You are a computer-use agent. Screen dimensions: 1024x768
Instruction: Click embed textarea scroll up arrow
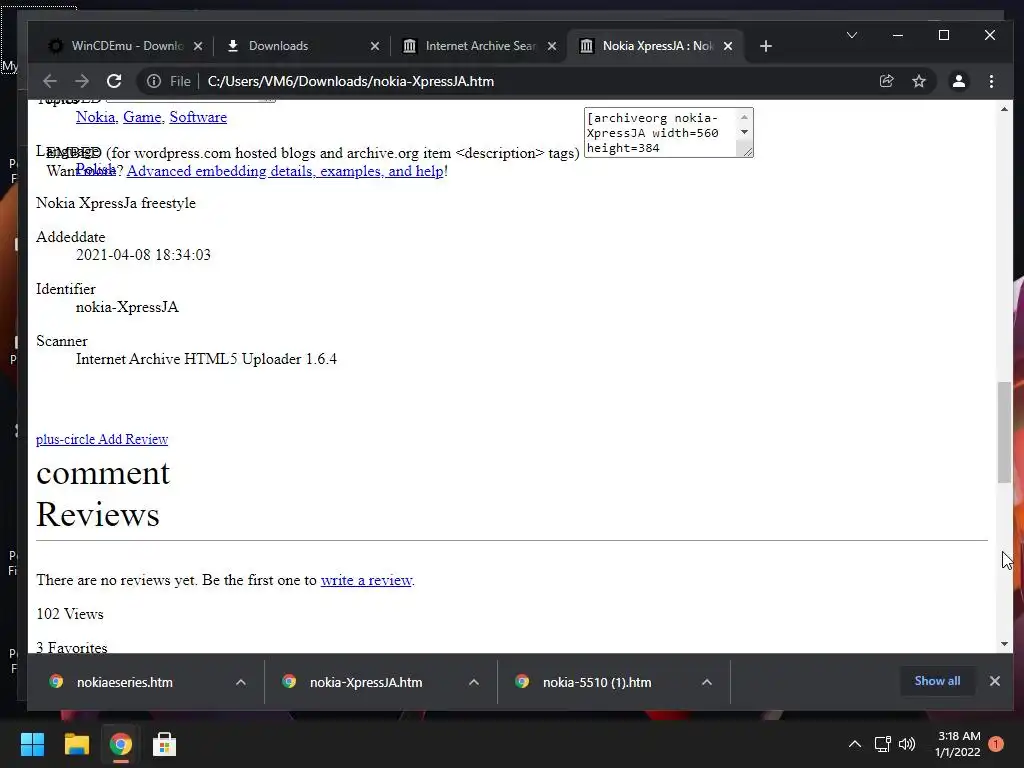[744, 117]
